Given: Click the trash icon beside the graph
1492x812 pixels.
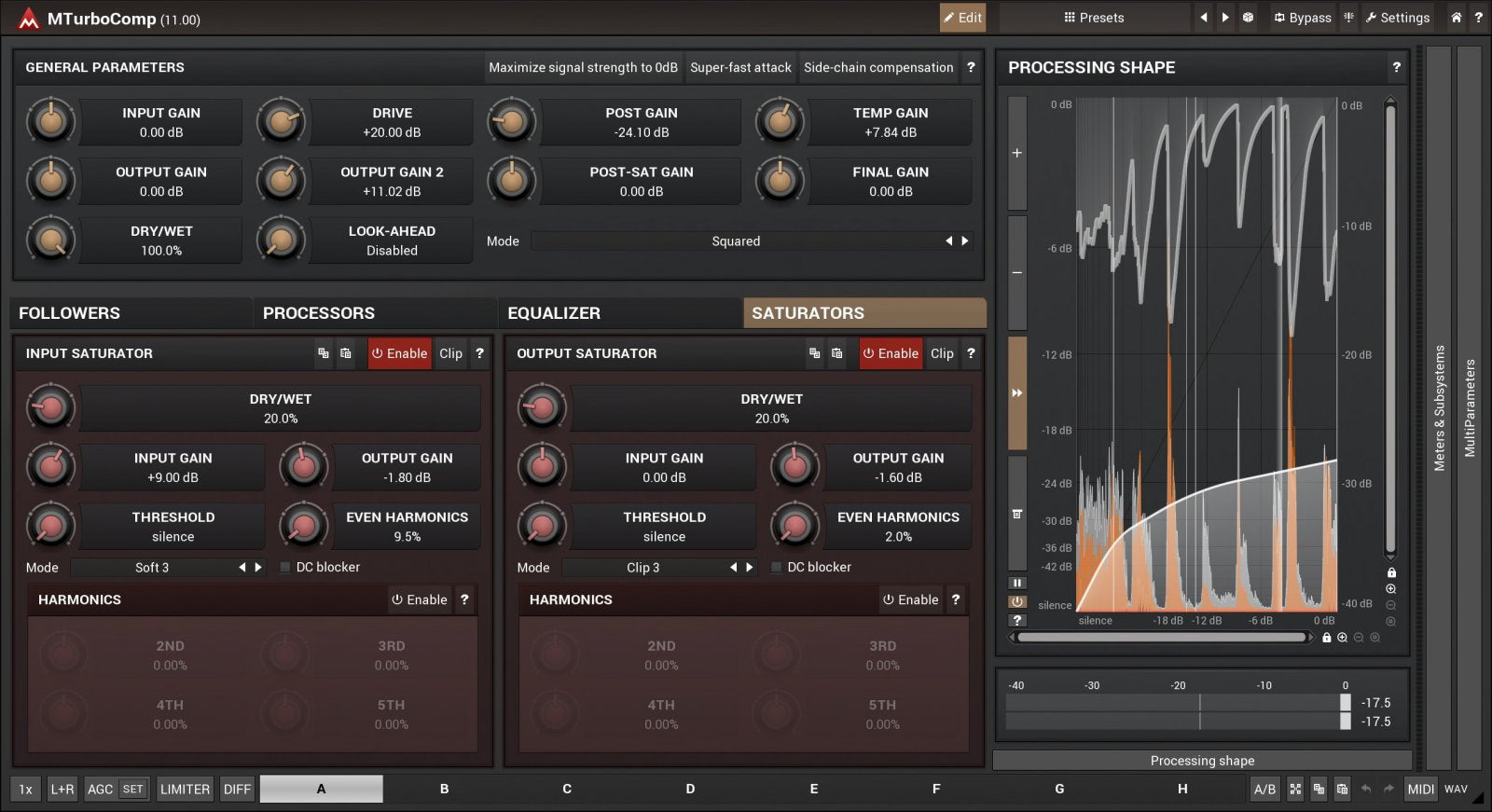Looking at the screenshot, I should click(x=1017, y=514).
